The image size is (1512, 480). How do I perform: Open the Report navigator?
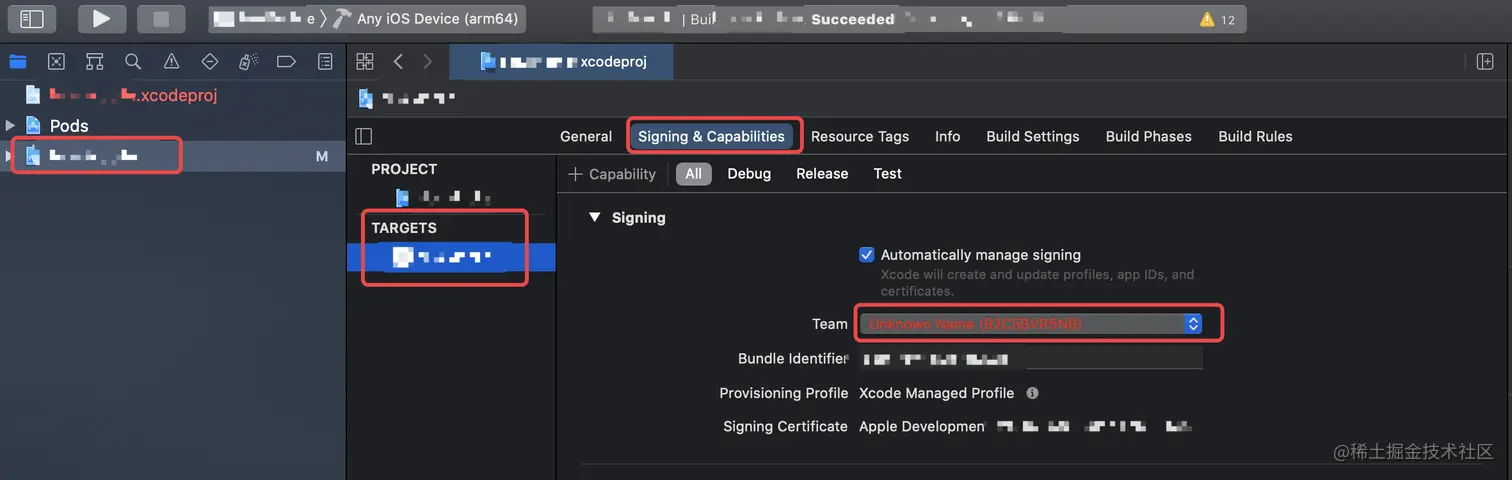[325, 62]
